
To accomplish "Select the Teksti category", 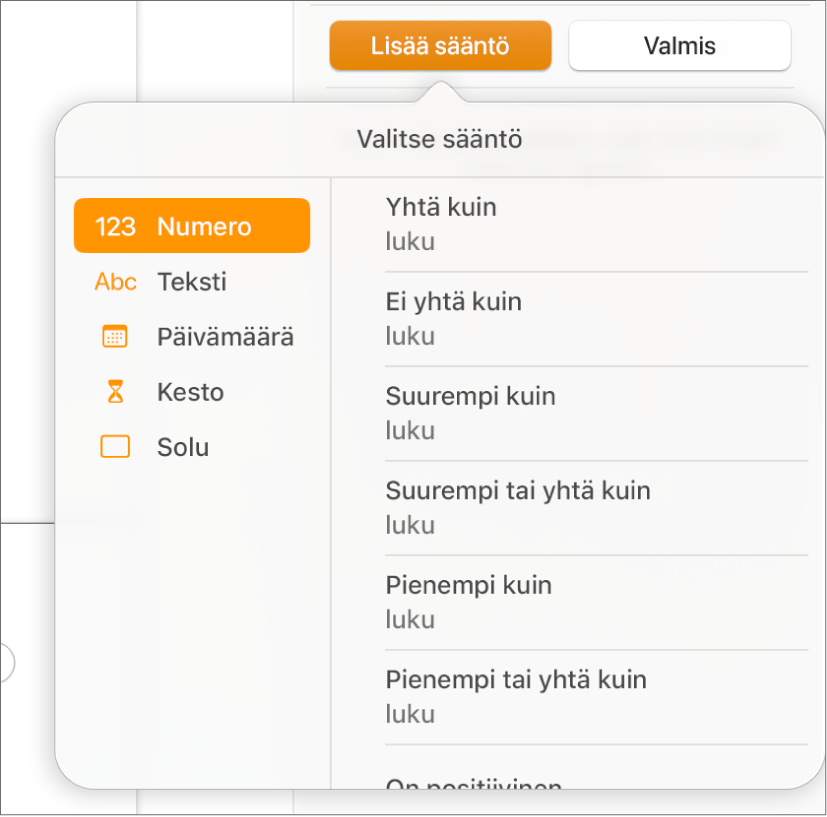I will pyautogui.click(x=192, y=281).
